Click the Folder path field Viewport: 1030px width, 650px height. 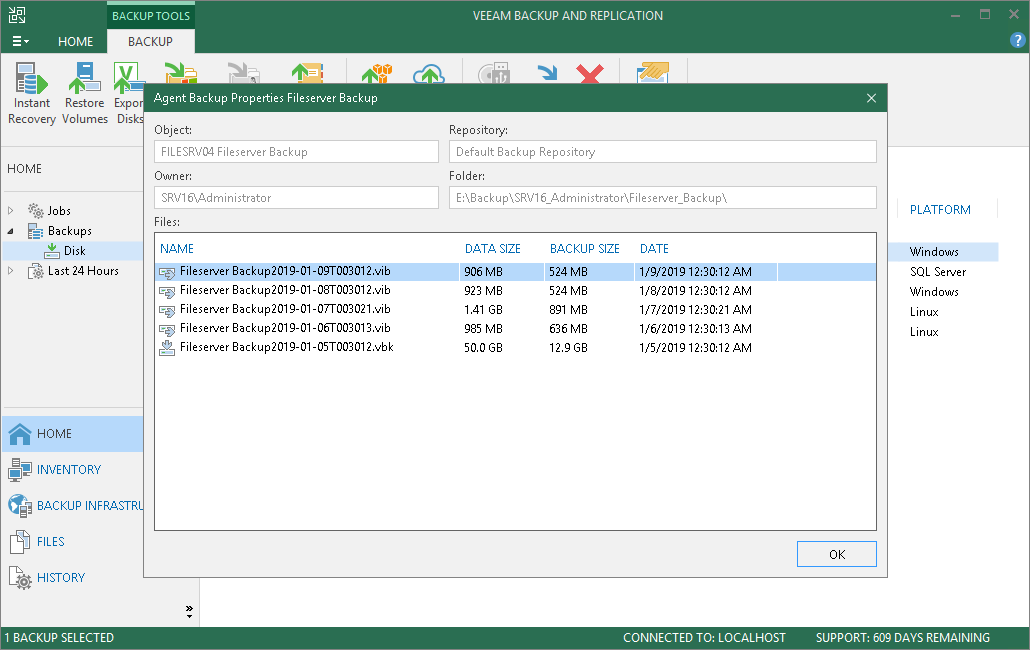pos(663,198)
